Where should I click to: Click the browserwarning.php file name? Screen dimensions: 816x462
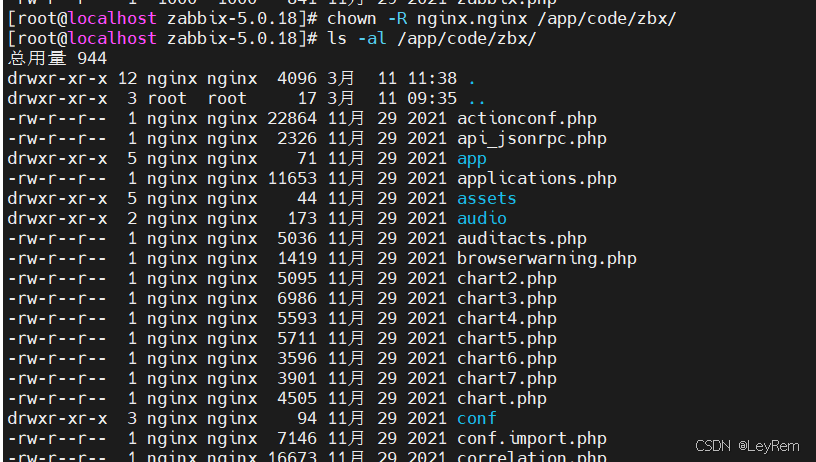[x=547, y=259]
